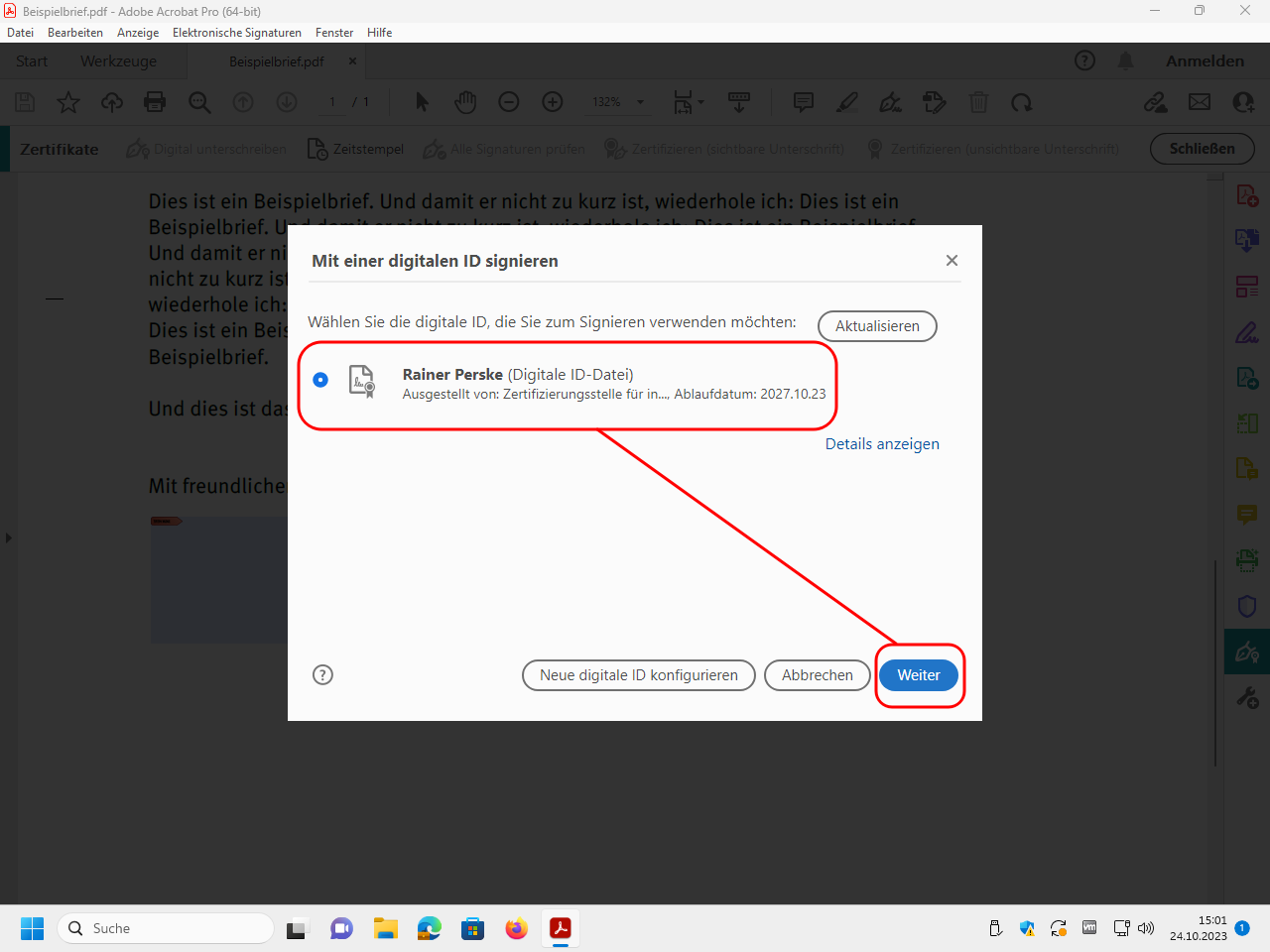The height and width of the screenshot is (952, 1270).
Task: Select the Rainer Perske digital ID radio button
Action: click(320, 380)
